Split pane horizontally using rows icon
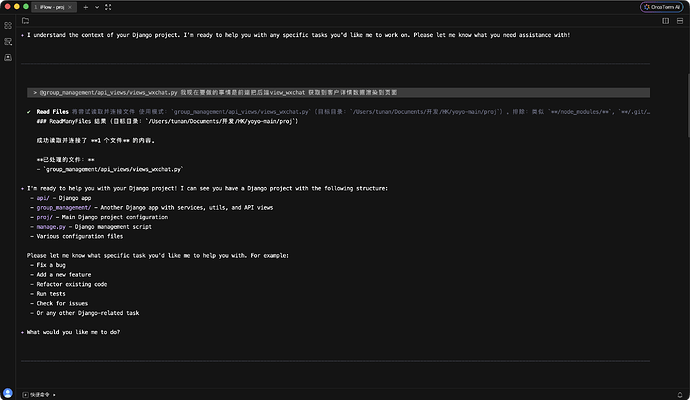 (x=680, y=21)
